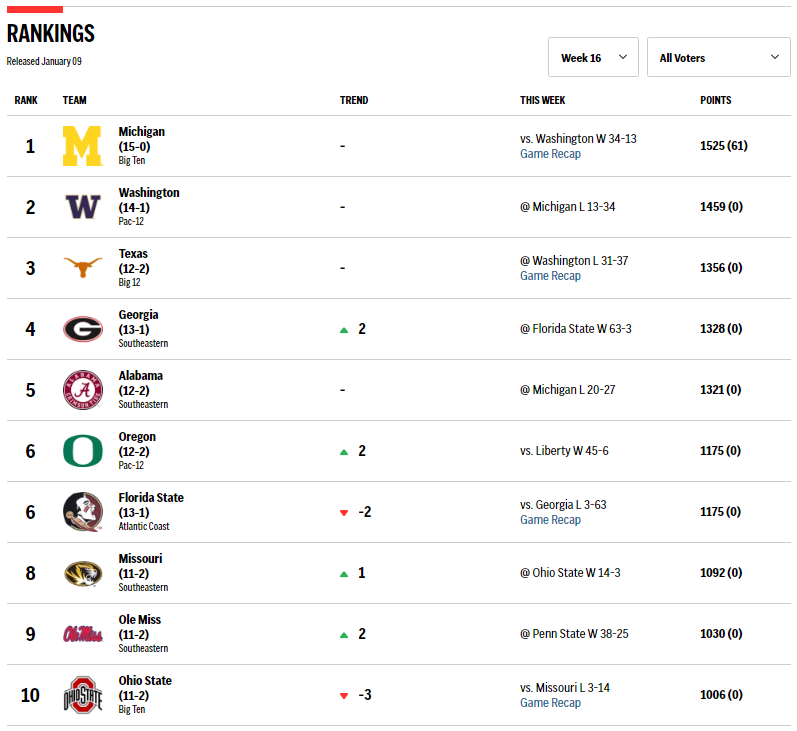
Task: Click the Texas Longhorns logo
Action: (x=83, y=268)
